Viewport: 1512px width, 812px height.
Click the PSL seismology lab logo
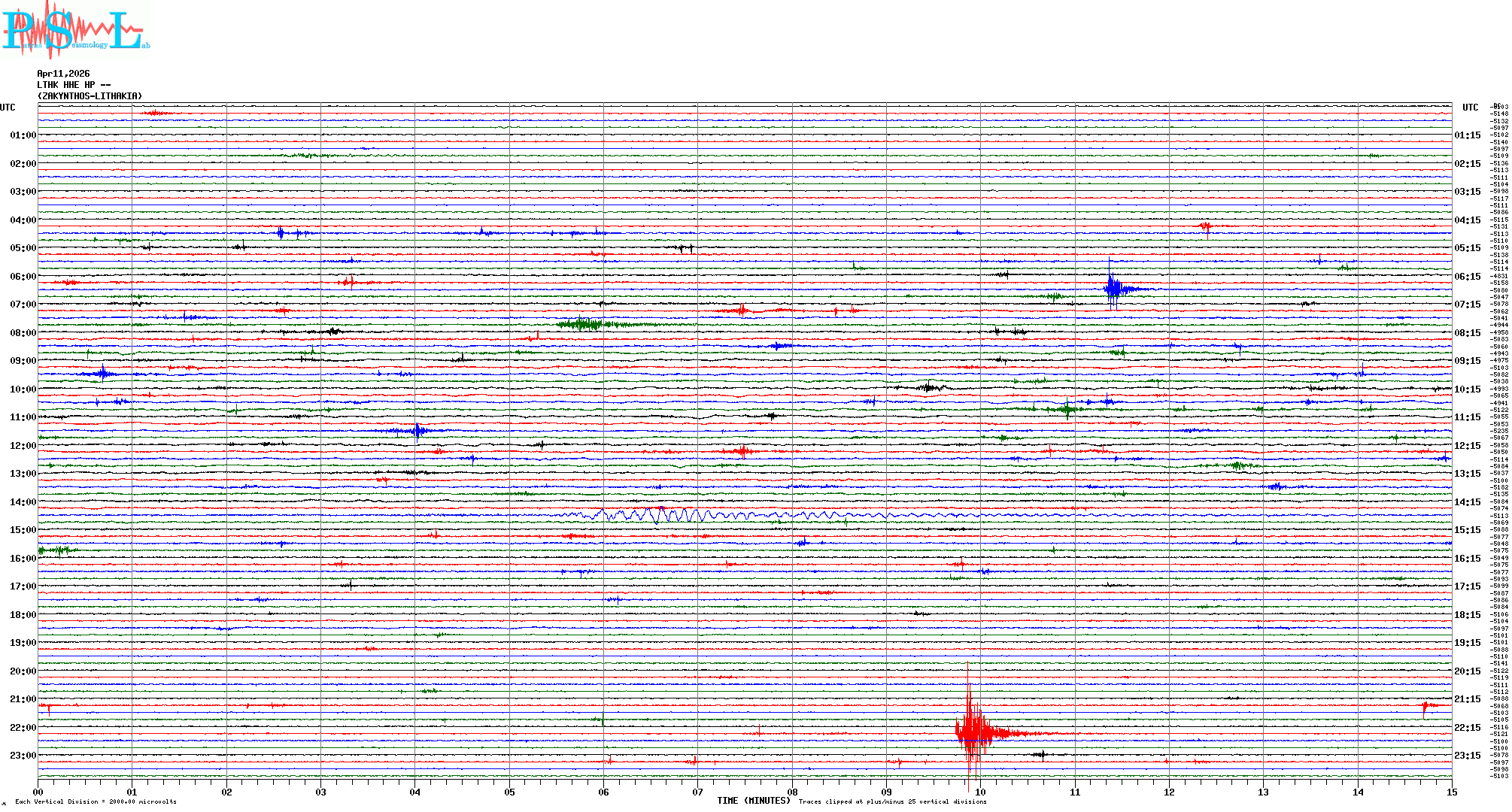pos(75,30)
